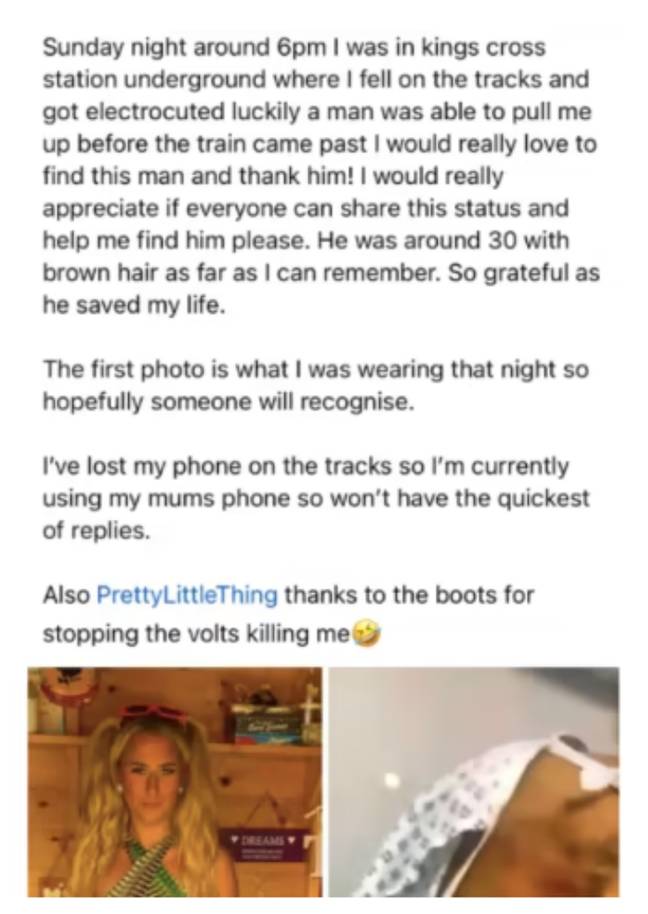
Task: Click the laughing emoji after "killing me"
Action: tap(366, 632)
